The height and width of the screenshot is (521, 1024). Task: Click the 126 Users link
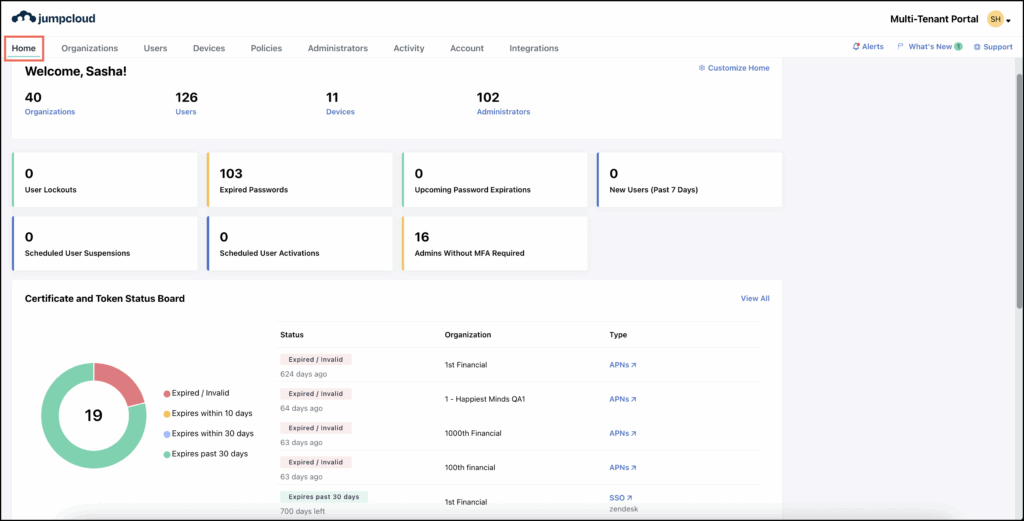pyautogui.click(x=185, y=112)
